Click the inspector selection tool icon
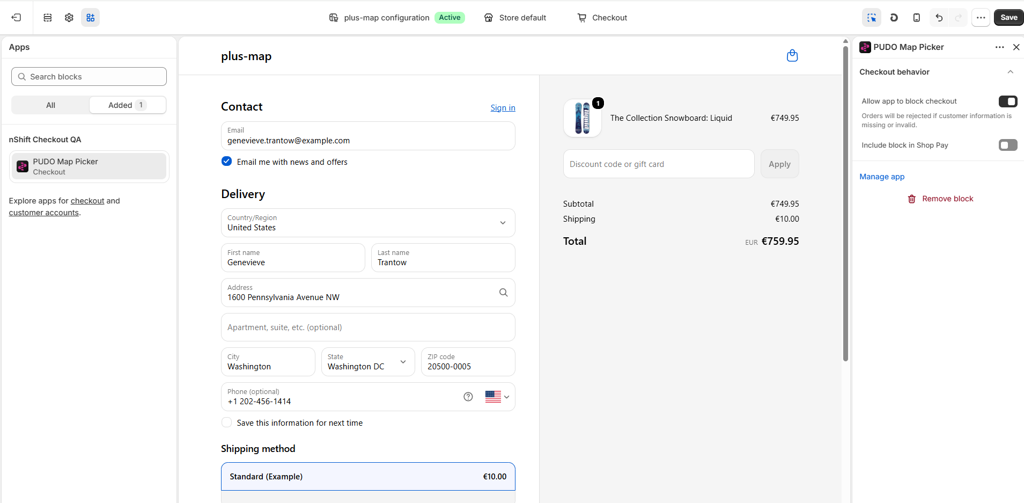The width and height of the screenshot is (1024, 503). pyautogui.click(x=871, y=18)
